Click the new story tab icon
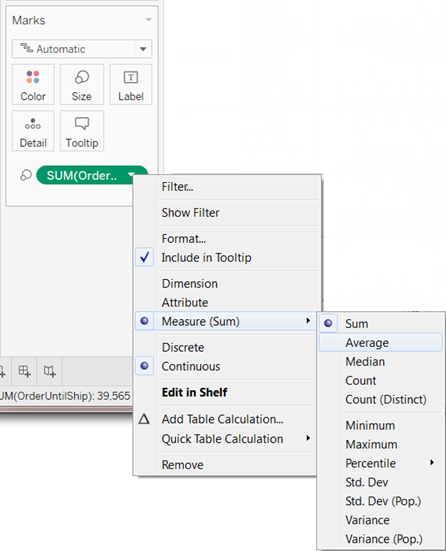The image size is (446, 551). click(50, 371)
